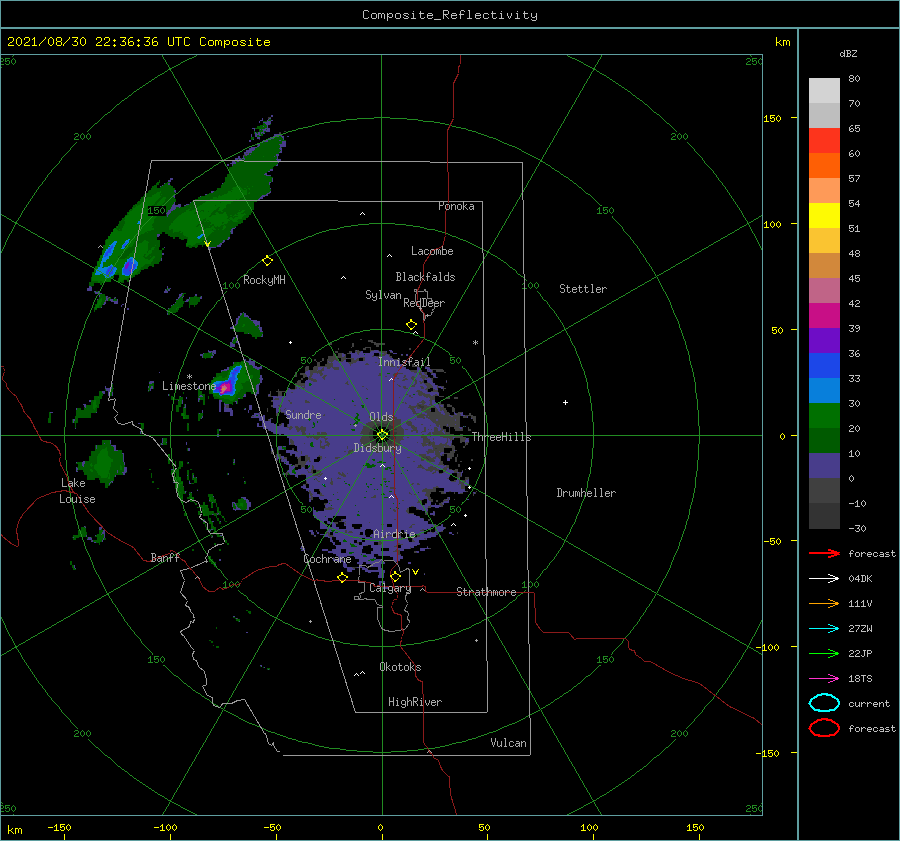Click the Drumheller town label
Screen dimensions: 900x841
tap(586, 493)
